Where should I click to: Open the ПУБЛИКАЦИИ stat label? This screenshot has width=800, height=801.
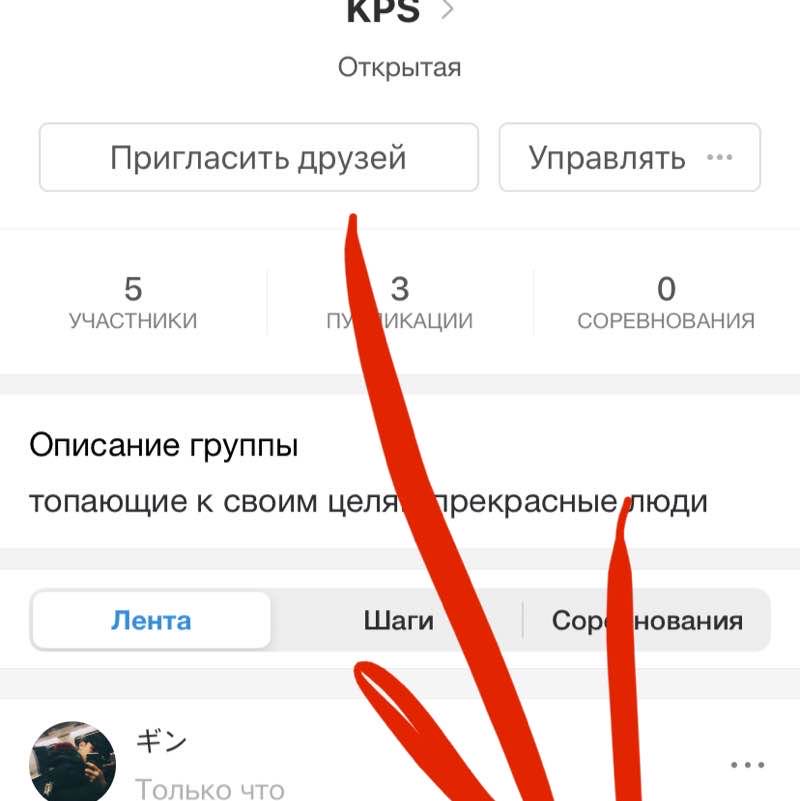coord(399,321)
